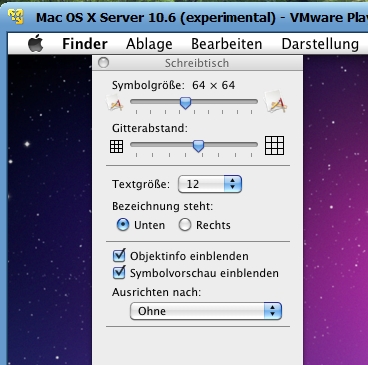
Task: Open the Darstellung menu
Action: (320, 44)
